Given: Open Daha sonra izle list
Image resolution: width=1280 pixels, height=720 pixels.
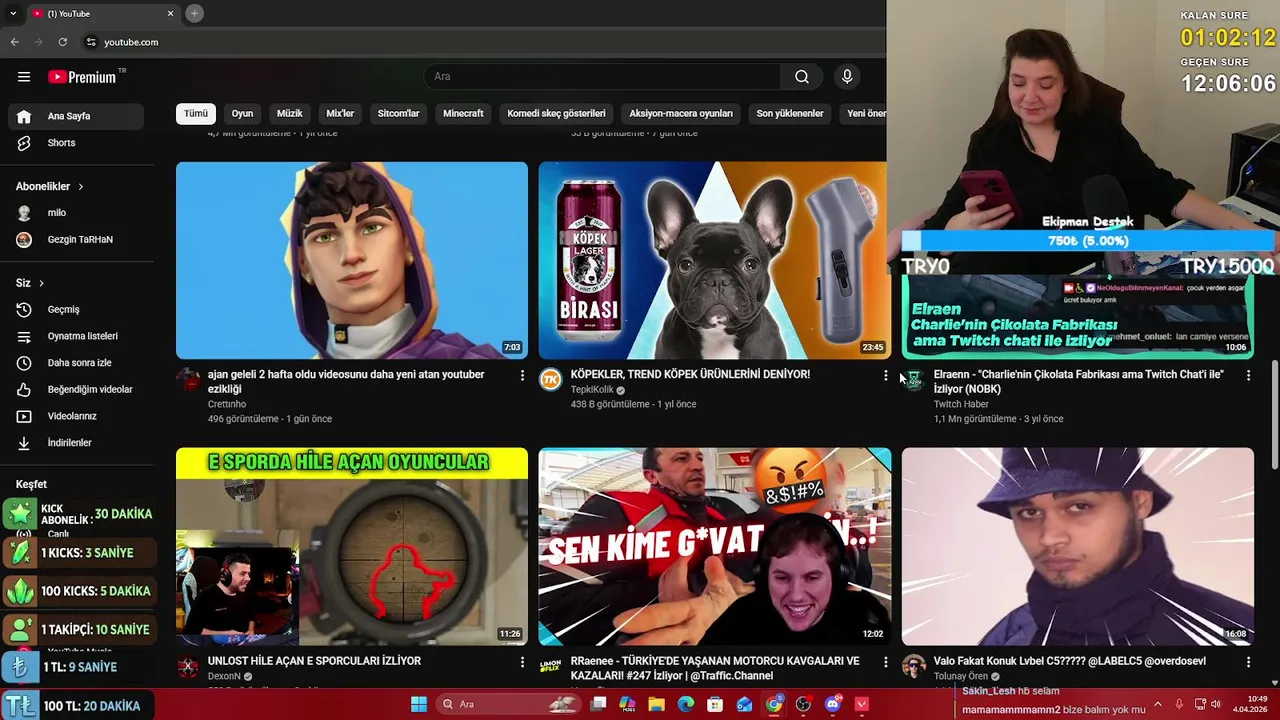Looking at the screenshot, I should (76, 363).
